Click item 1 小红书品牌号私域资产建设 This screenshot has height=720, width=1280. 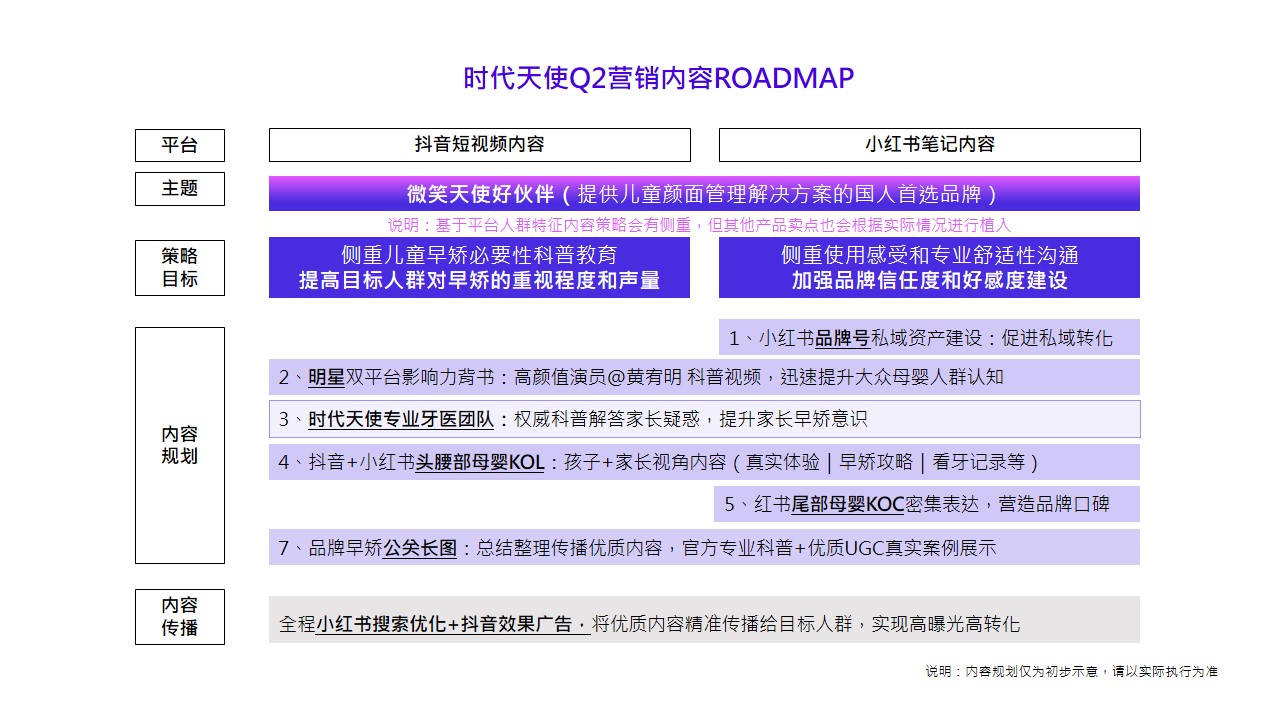coord(930,337)
